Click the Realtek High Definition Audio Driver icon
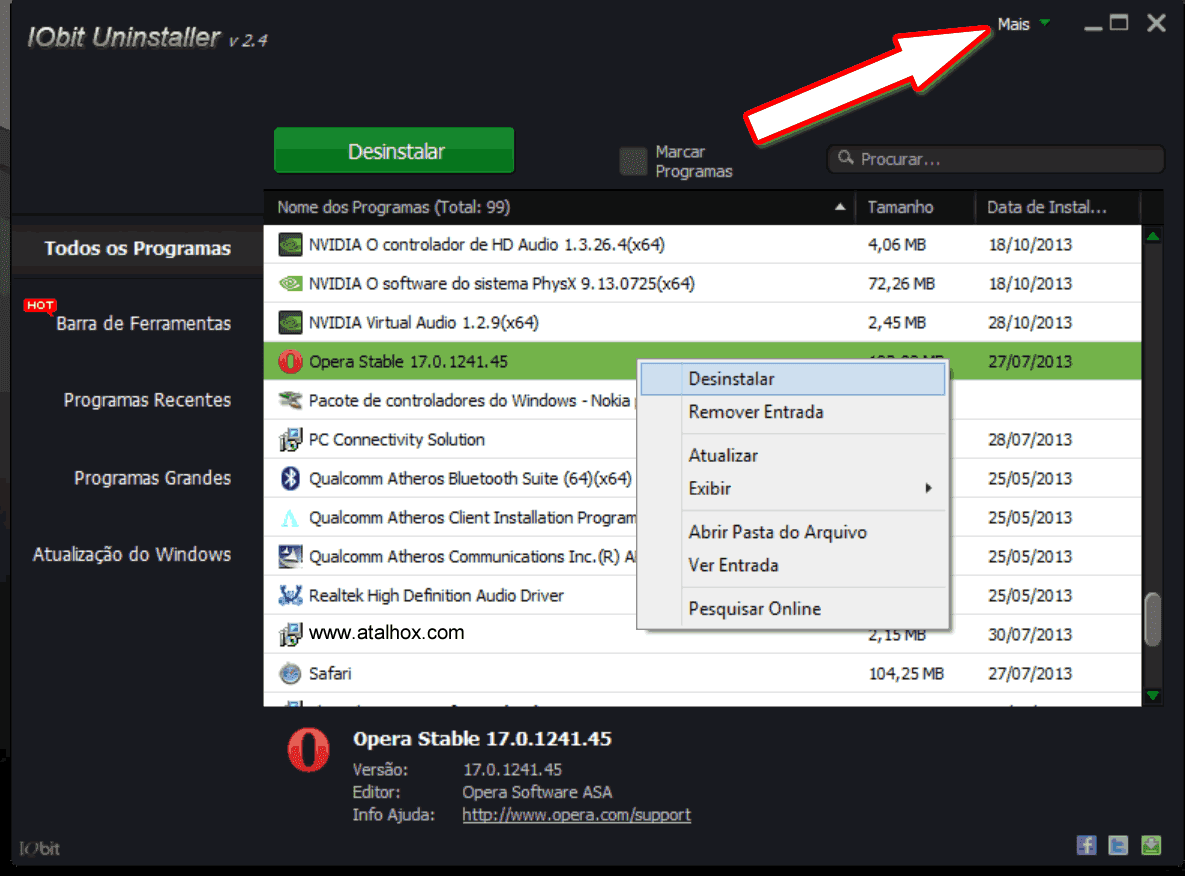 (289, 595)
